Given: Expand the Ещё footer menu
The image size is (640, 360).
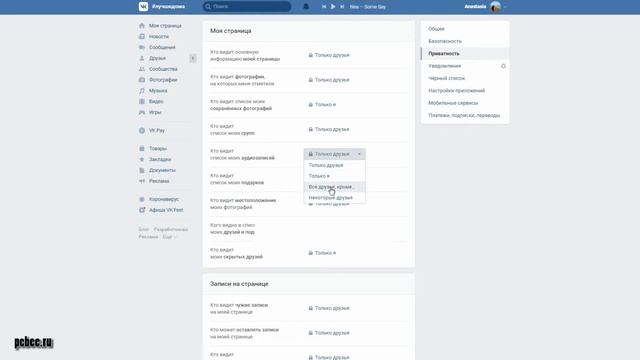Looking at the screenshot, I should 169,237.
